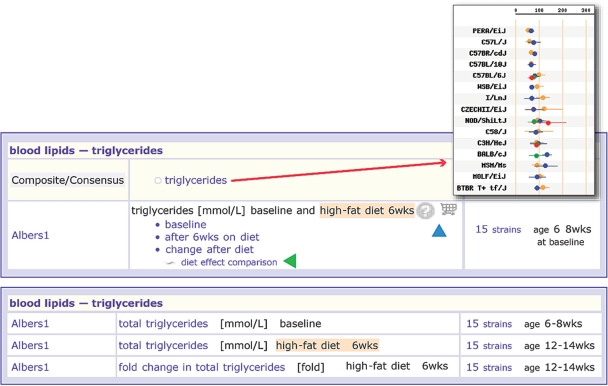
Task: Click the C57BL/6J strain label in plot
Action: point(489,75)
